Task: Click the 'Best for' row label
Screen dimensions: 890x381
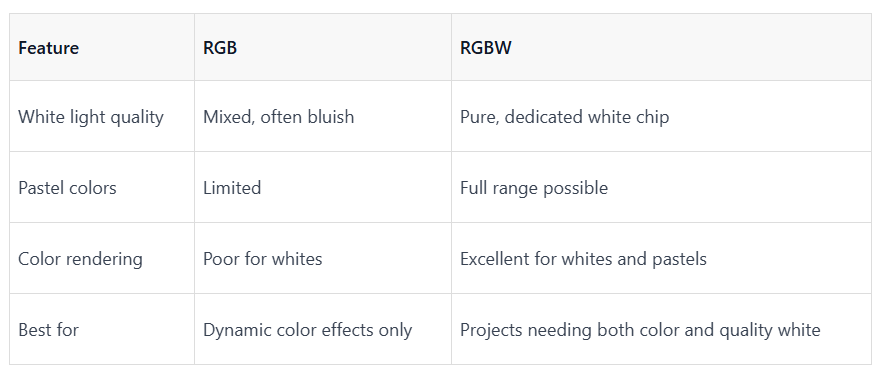Action: pos(102,329)
